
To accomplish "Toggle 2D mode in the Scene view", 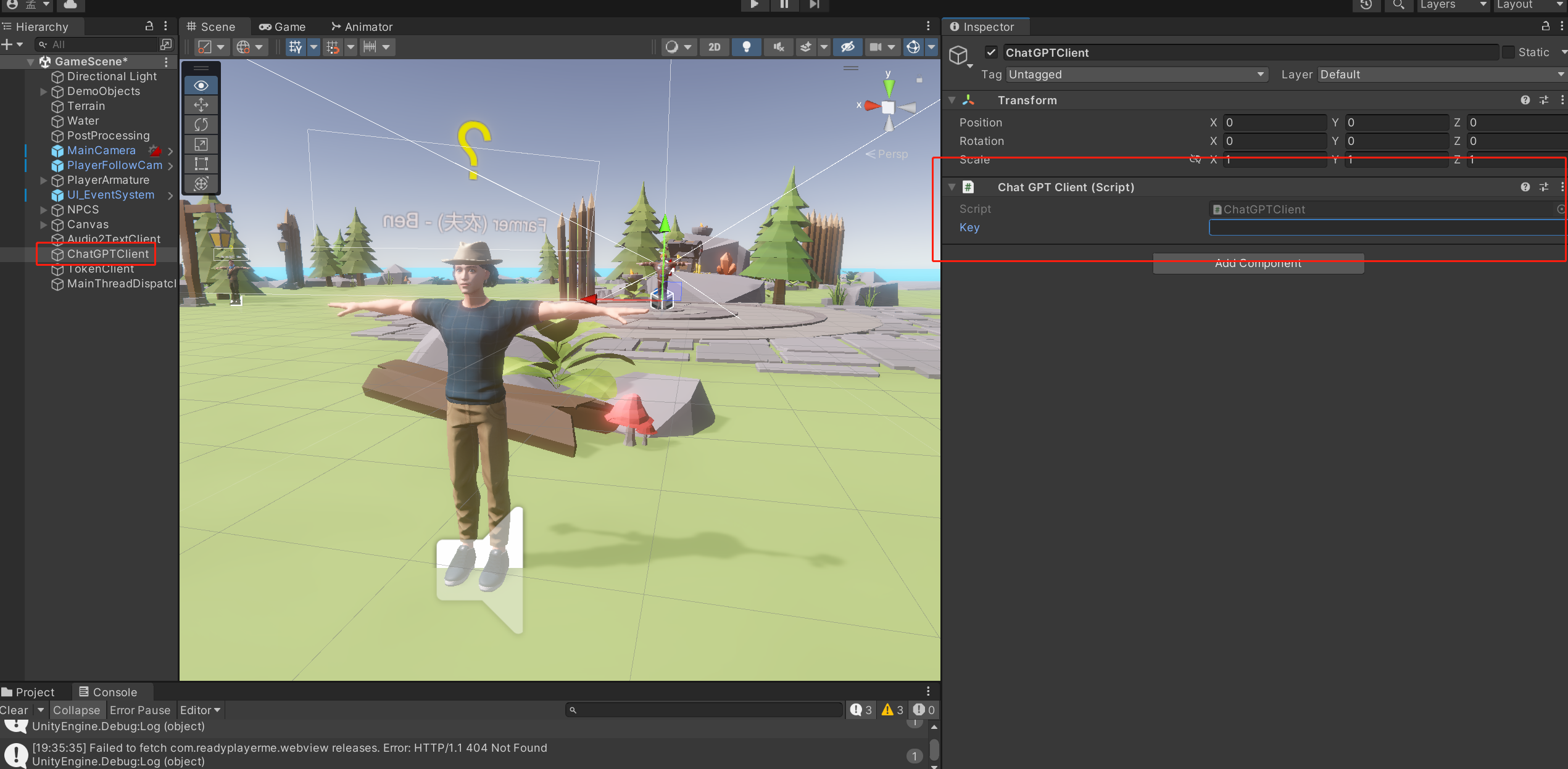I will pyautogui.click(x=714, y=47).
